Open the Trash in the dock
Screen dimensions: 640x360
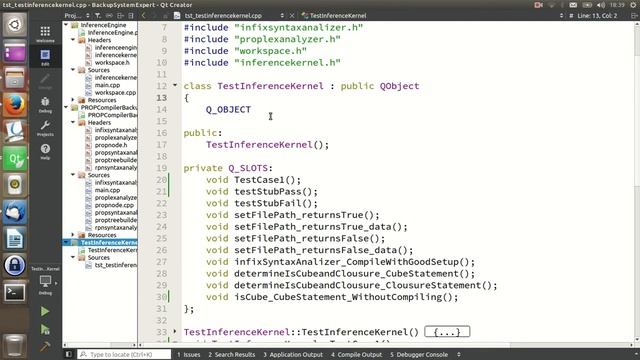click(15, 345)
